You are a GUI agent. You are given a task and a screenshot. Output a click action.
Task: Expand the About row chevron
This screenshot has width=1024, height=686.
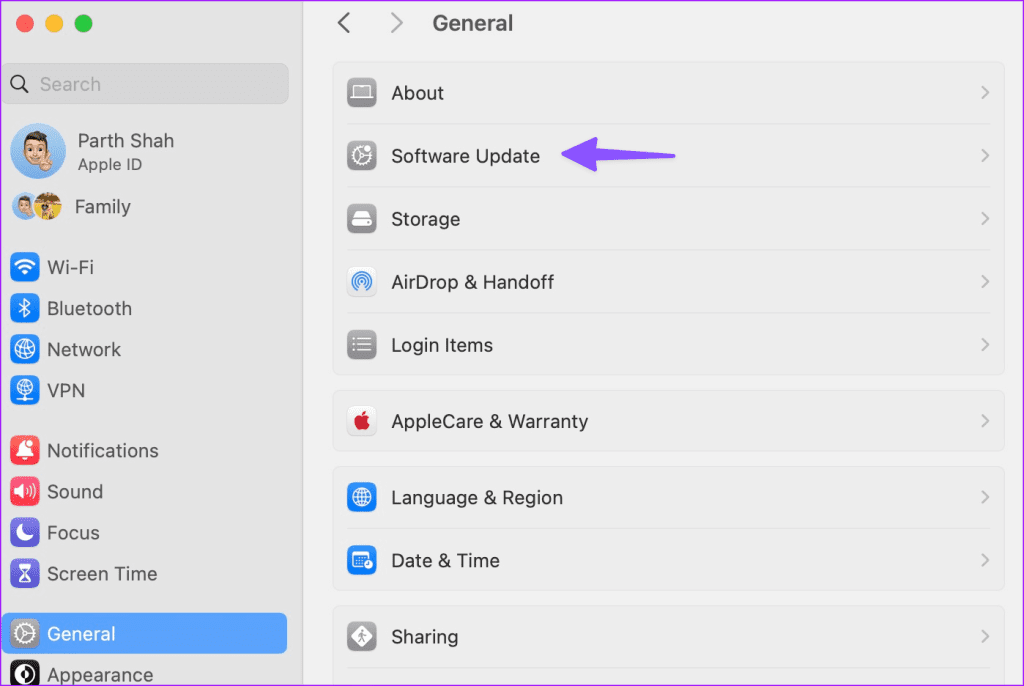click(985, 92)
